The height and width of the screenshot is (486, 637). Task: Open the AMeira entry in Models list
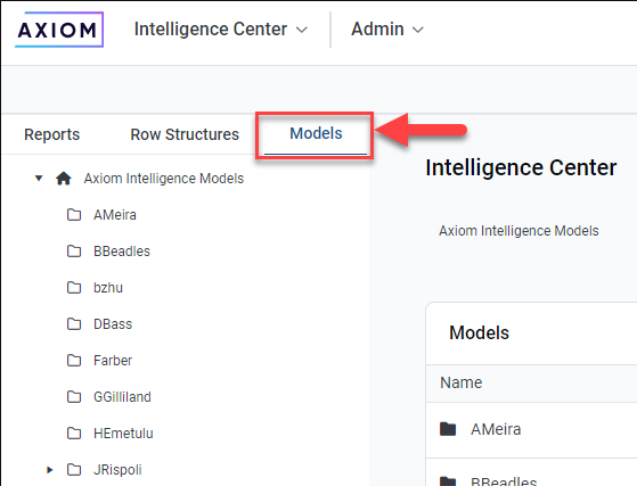(x=495, y=430)
